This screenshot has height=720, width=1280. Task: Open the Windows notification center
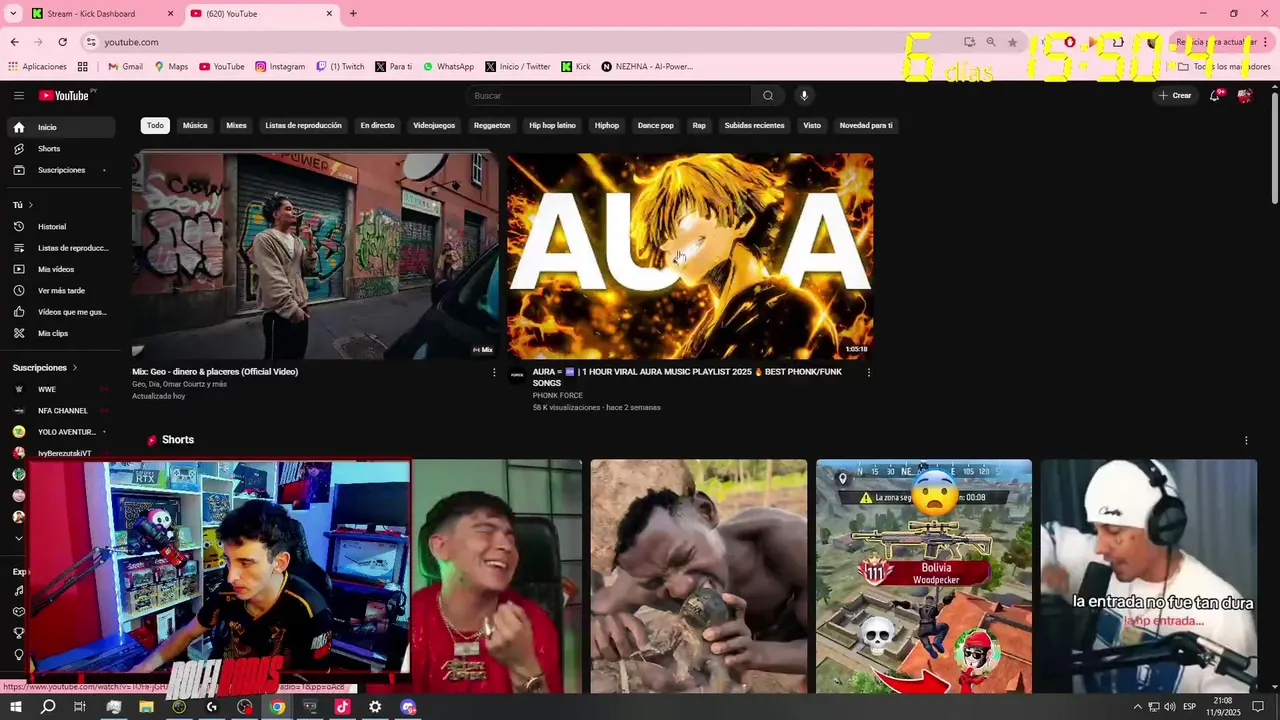[x=1259, y=707]
